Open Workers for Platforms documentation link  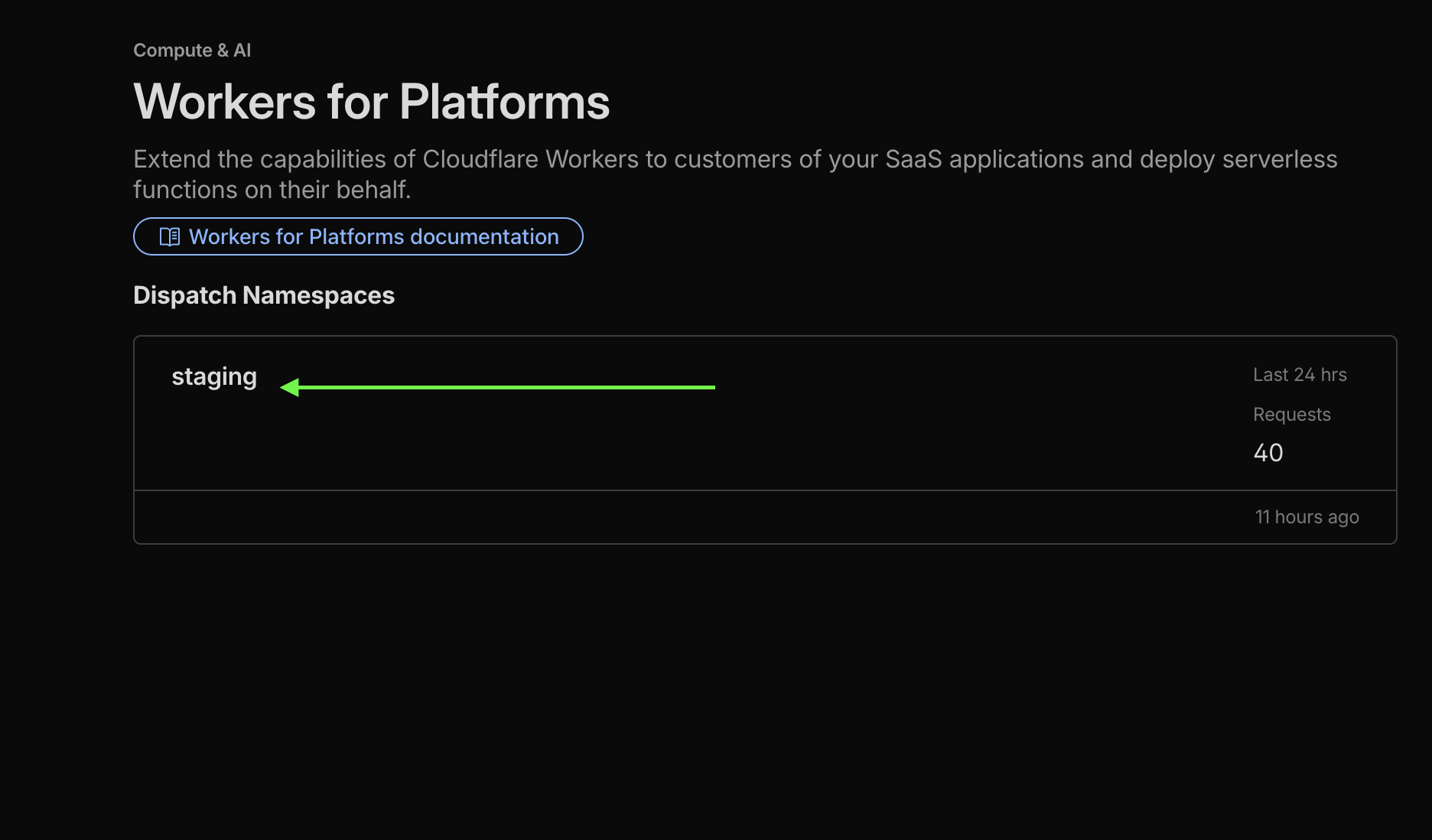pyautogui.click(x=358, y=236)
